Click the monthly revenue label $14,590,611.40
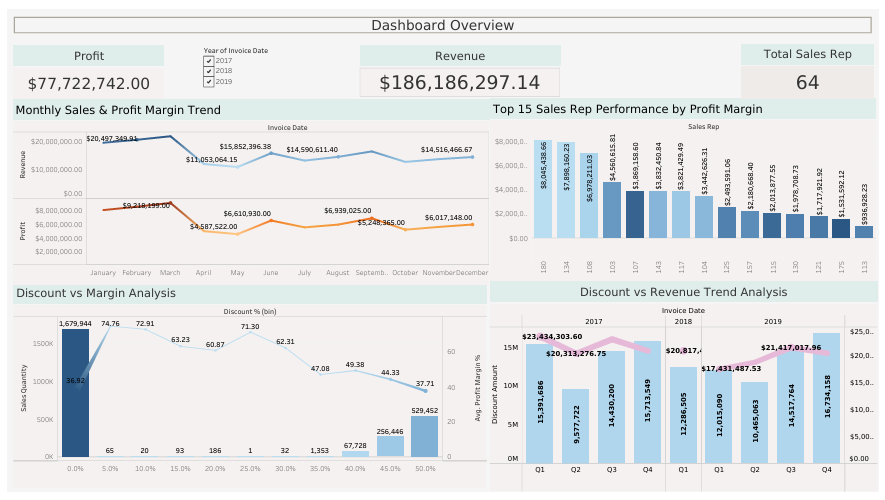The width and height of the screenshot is (885, 500). point(312,150)
